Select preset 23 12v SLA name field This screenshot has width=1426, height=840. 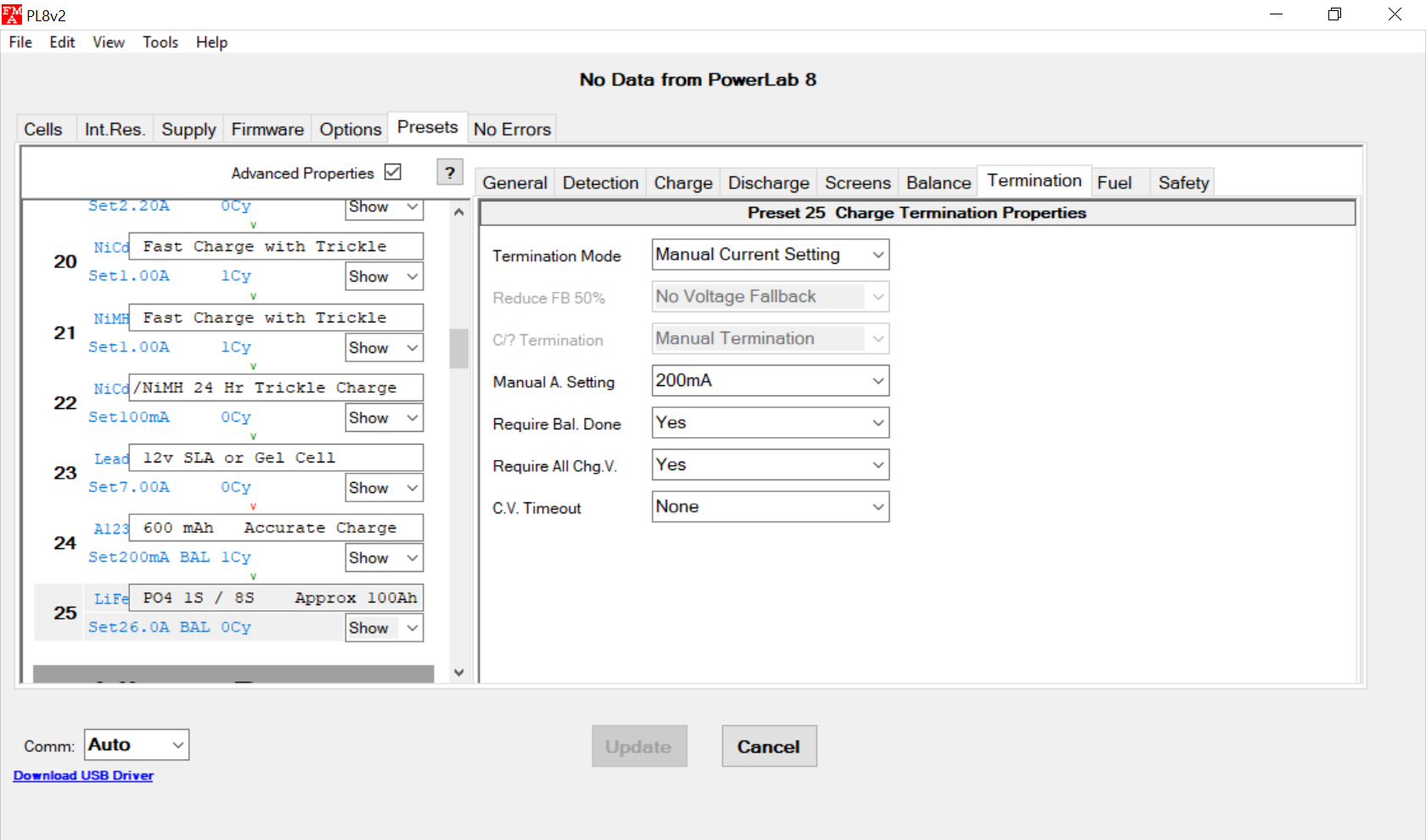pos(276,458)
